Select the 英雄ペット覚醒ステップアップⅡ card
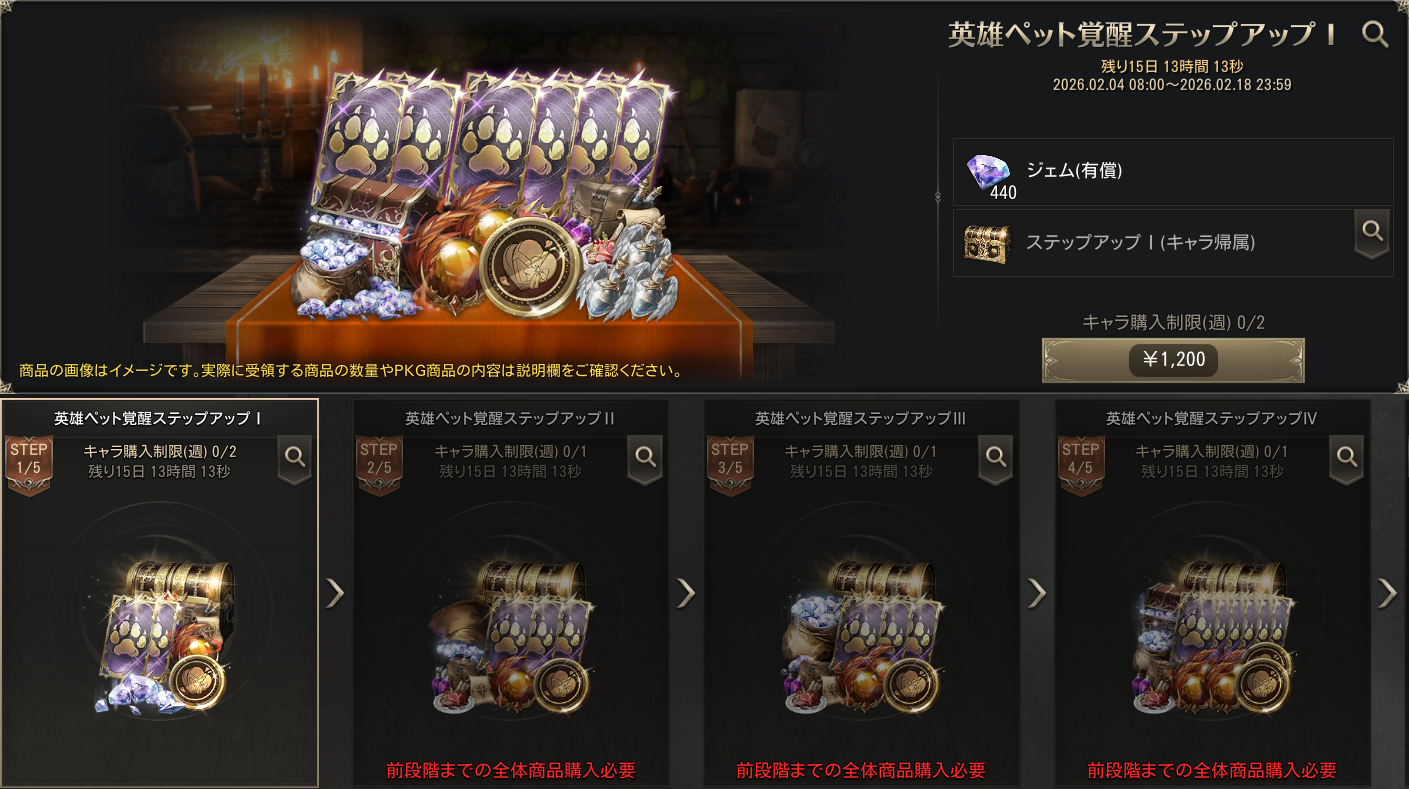Screen dimensions: 1409x789 510,593
